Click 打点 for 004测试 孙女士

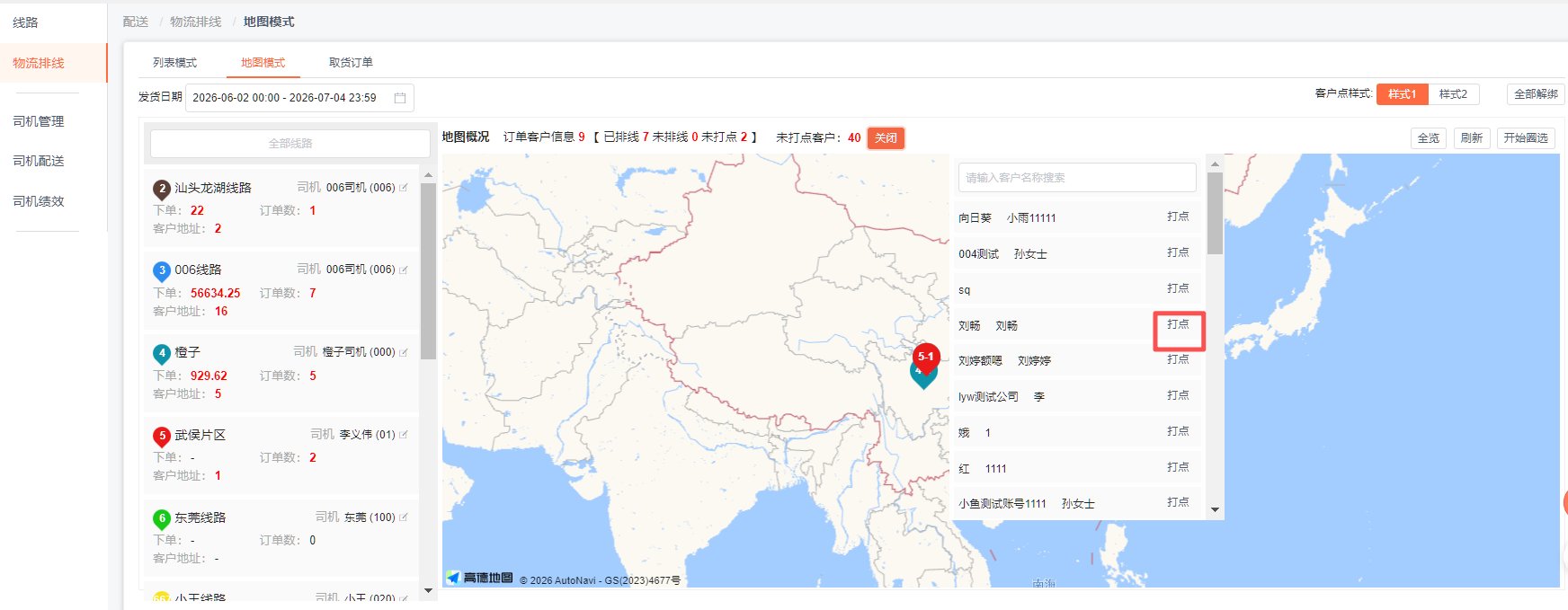pos(1178,252)
